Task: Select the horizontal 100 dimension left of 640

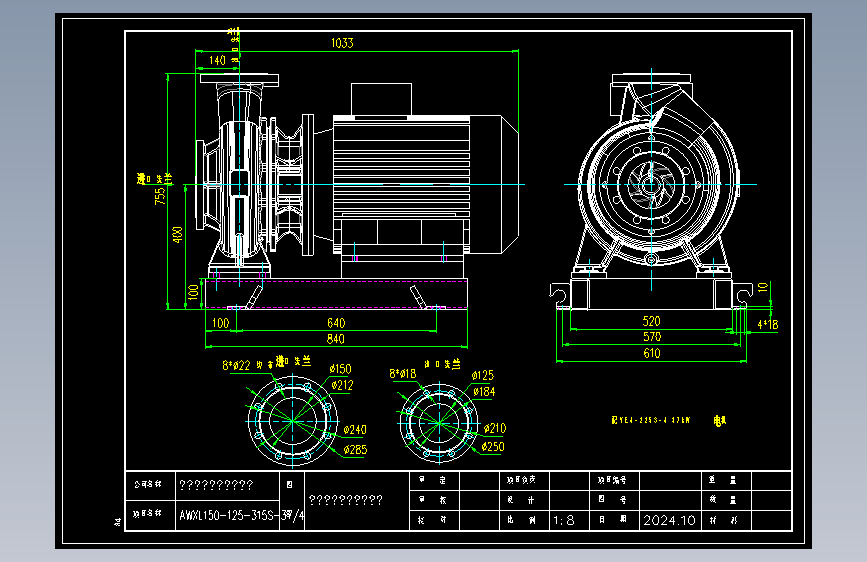Action: [x=220, y=323]
